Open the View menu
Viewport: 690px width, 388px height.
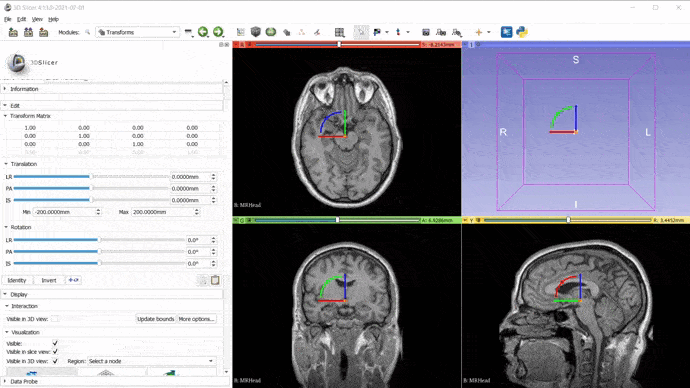tap(37, 19)
